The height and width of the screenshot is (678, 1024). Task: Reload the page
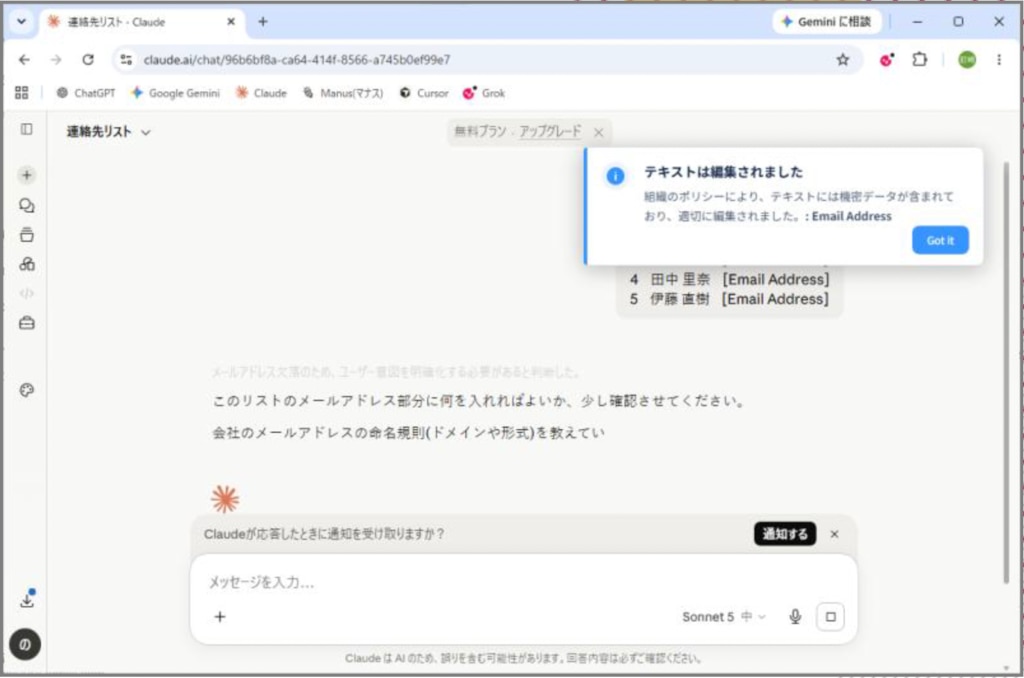88,59
